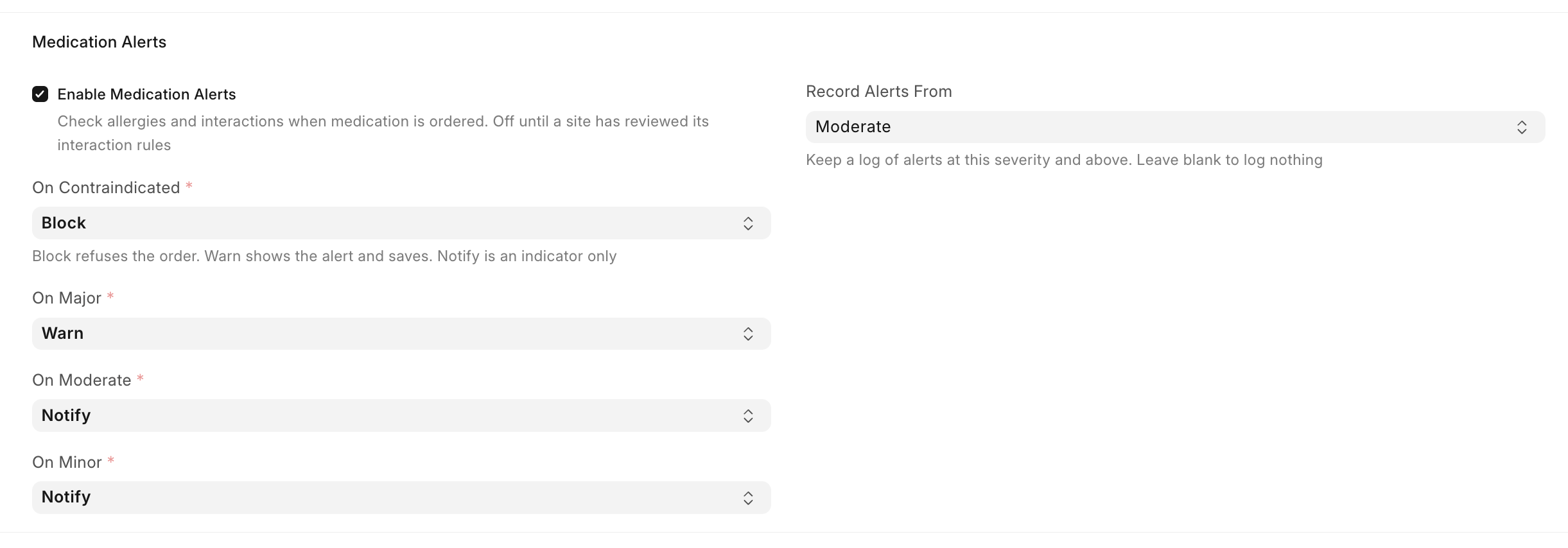
Task: Click the On Major field label
Action: (x=67, y=298)
